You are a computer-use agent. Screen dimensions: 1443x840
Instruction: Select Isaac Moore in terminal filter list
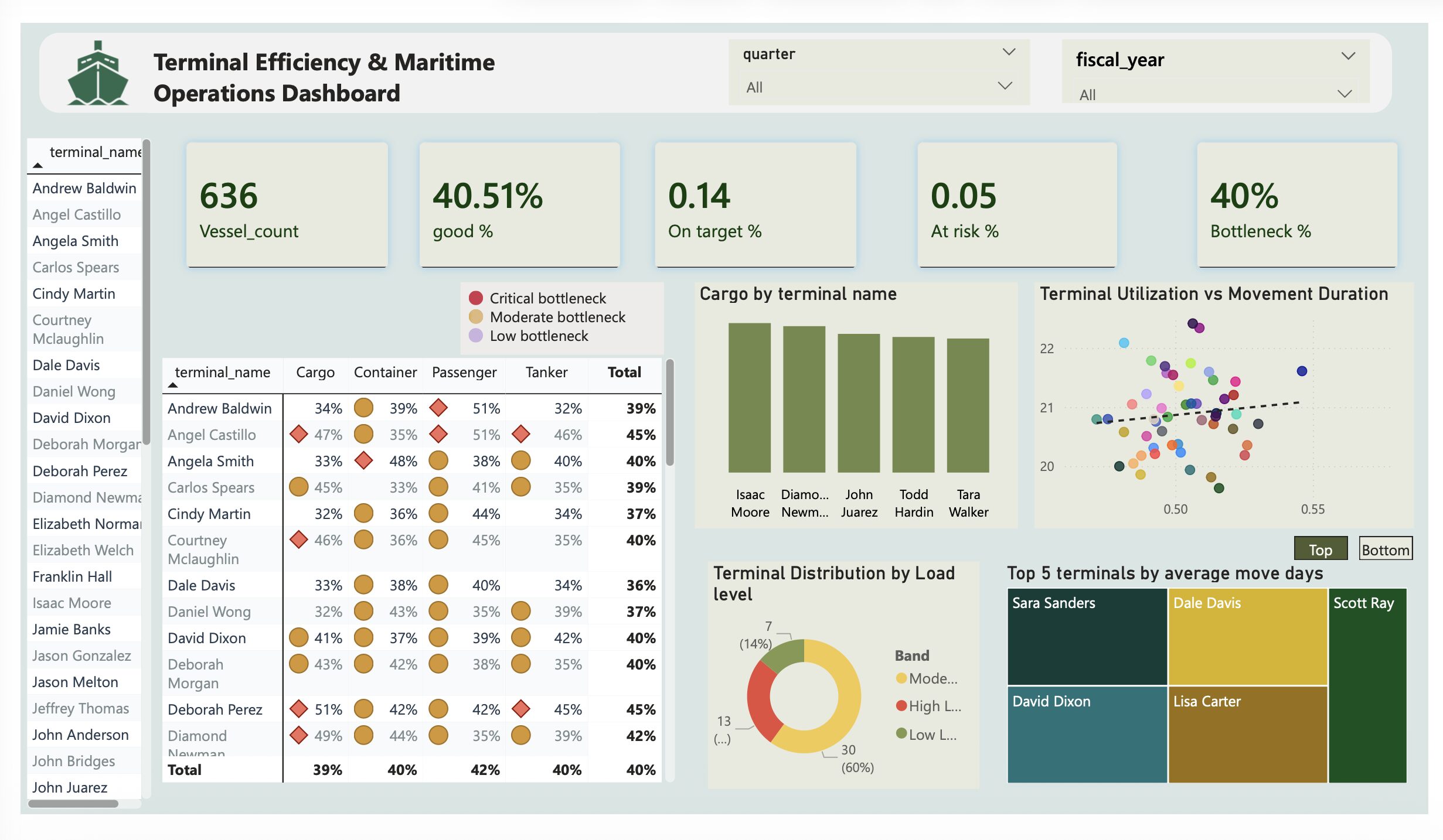pos(72,603)
